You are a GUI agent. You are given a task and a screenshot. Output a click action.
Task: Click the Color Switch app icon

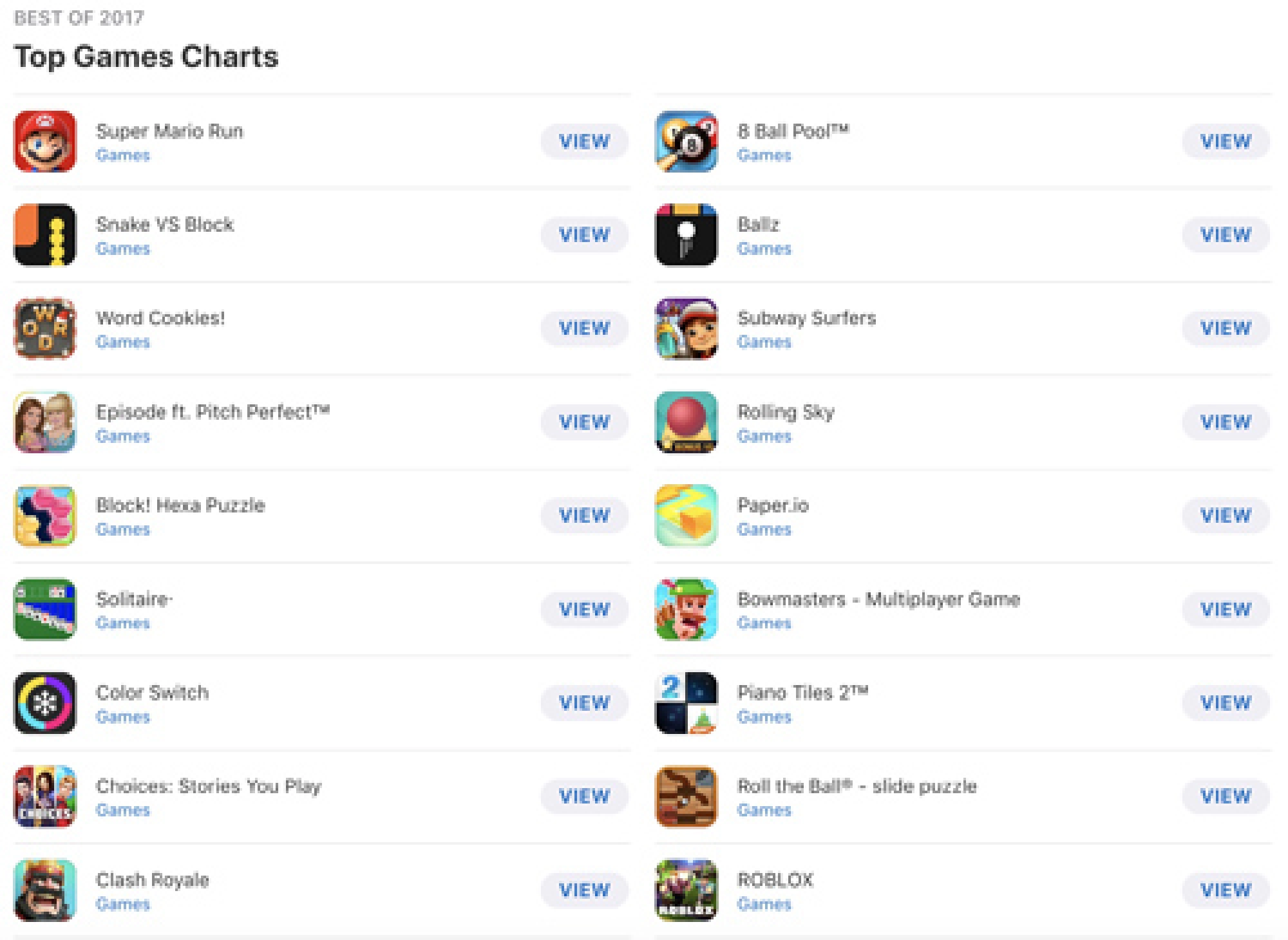point(44,703)
